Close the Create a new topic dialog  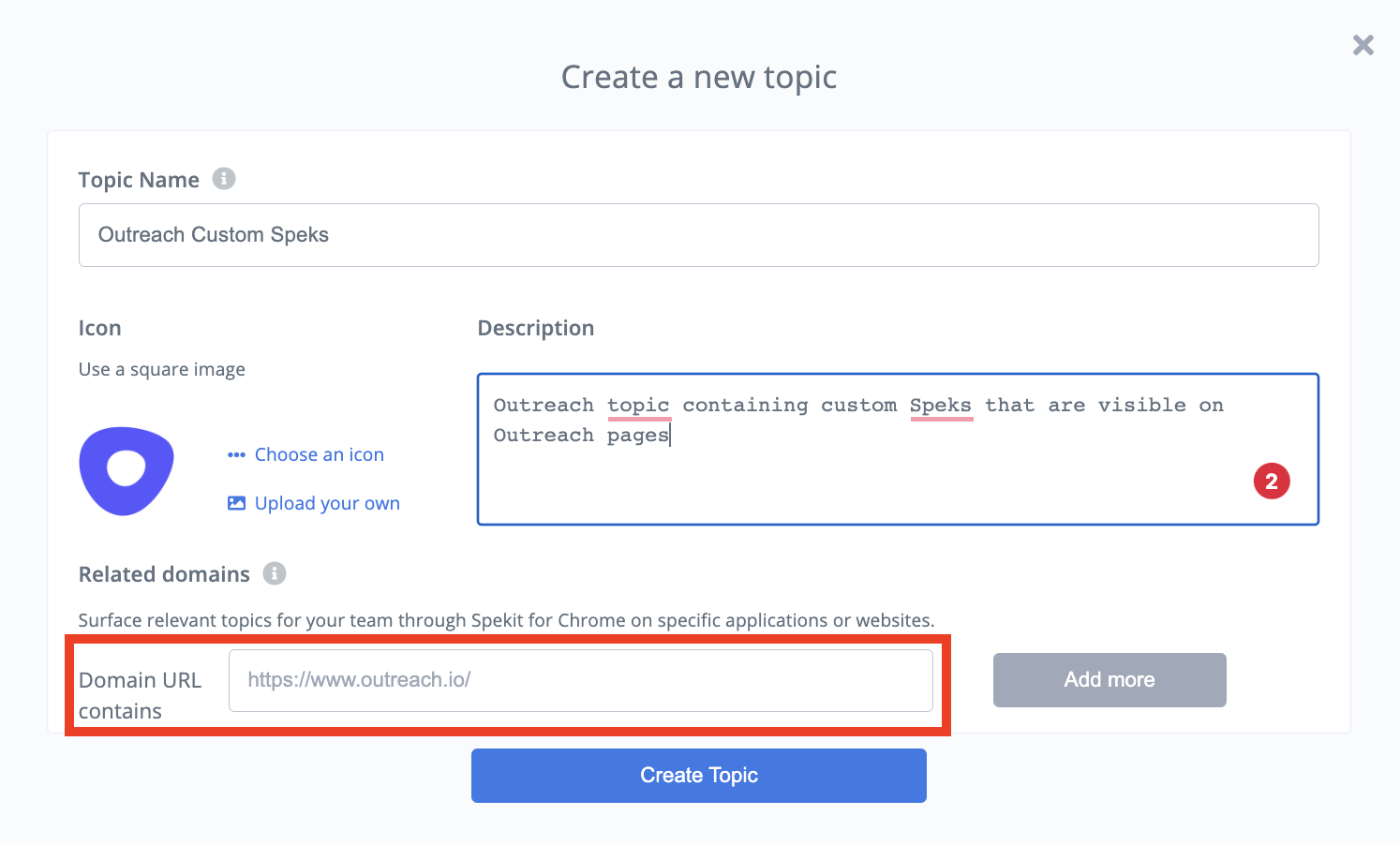click(x=1363, y=45)
